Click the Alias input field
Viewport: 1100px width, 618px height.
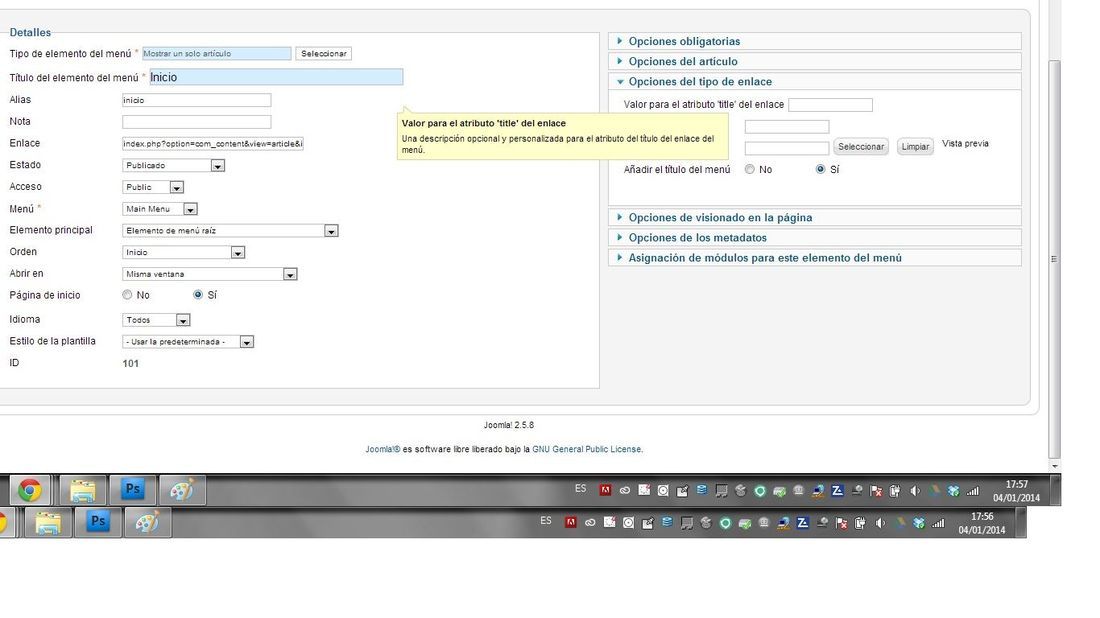pos(196,100)
